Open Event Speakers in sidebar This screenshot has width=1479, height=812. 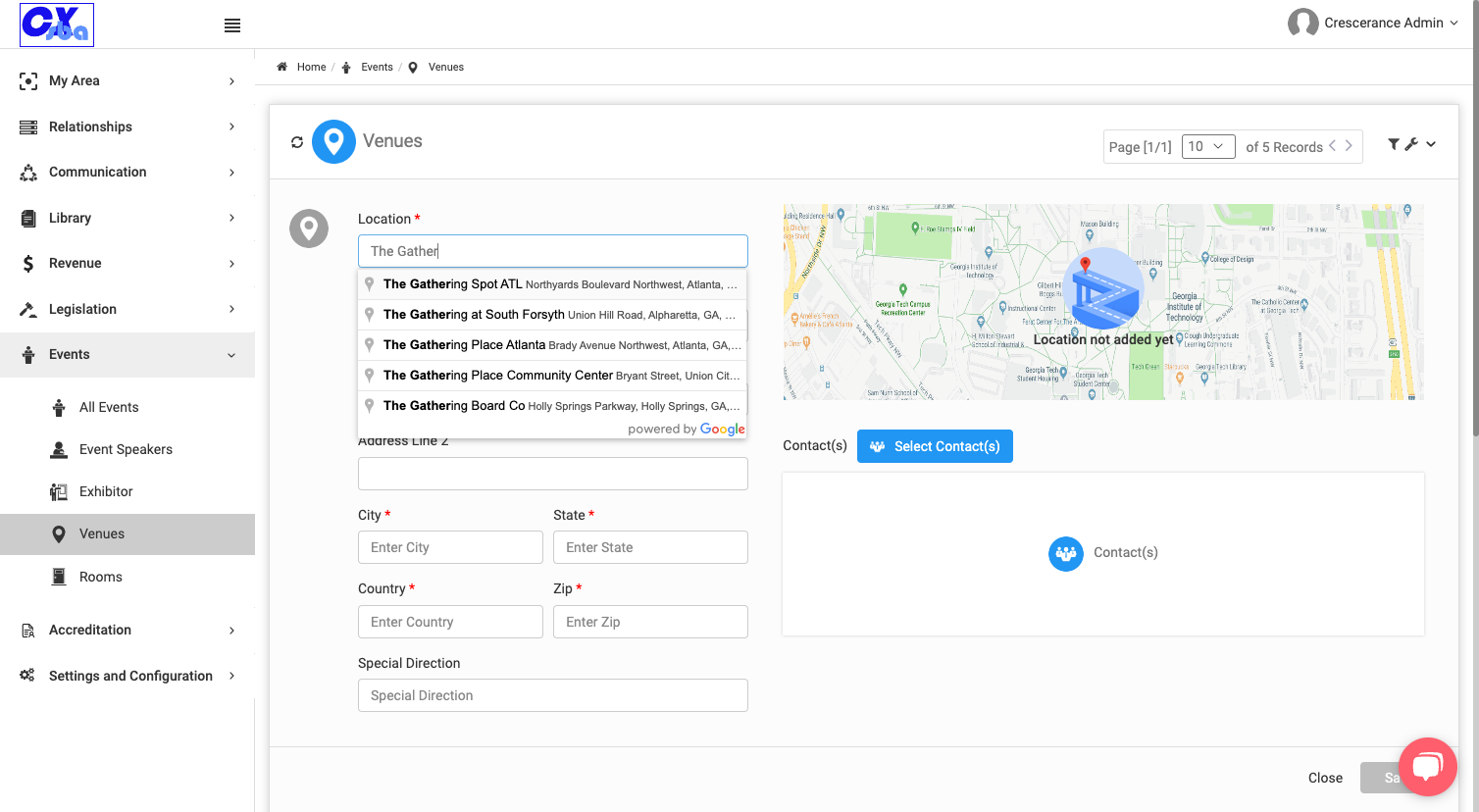(x=127, y=449)
